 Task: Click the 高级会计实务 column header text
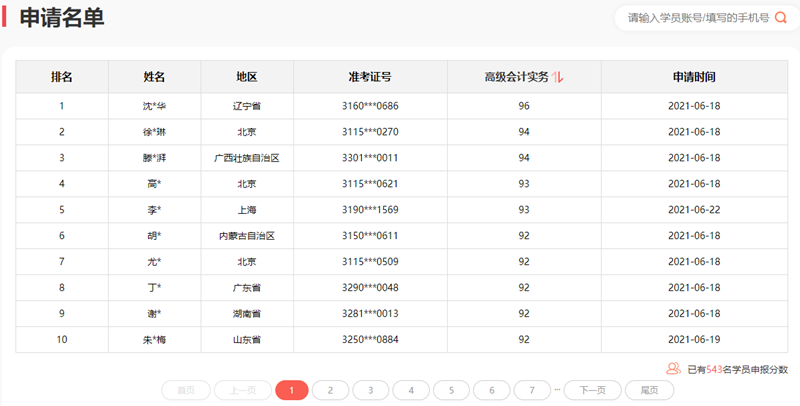516,77
